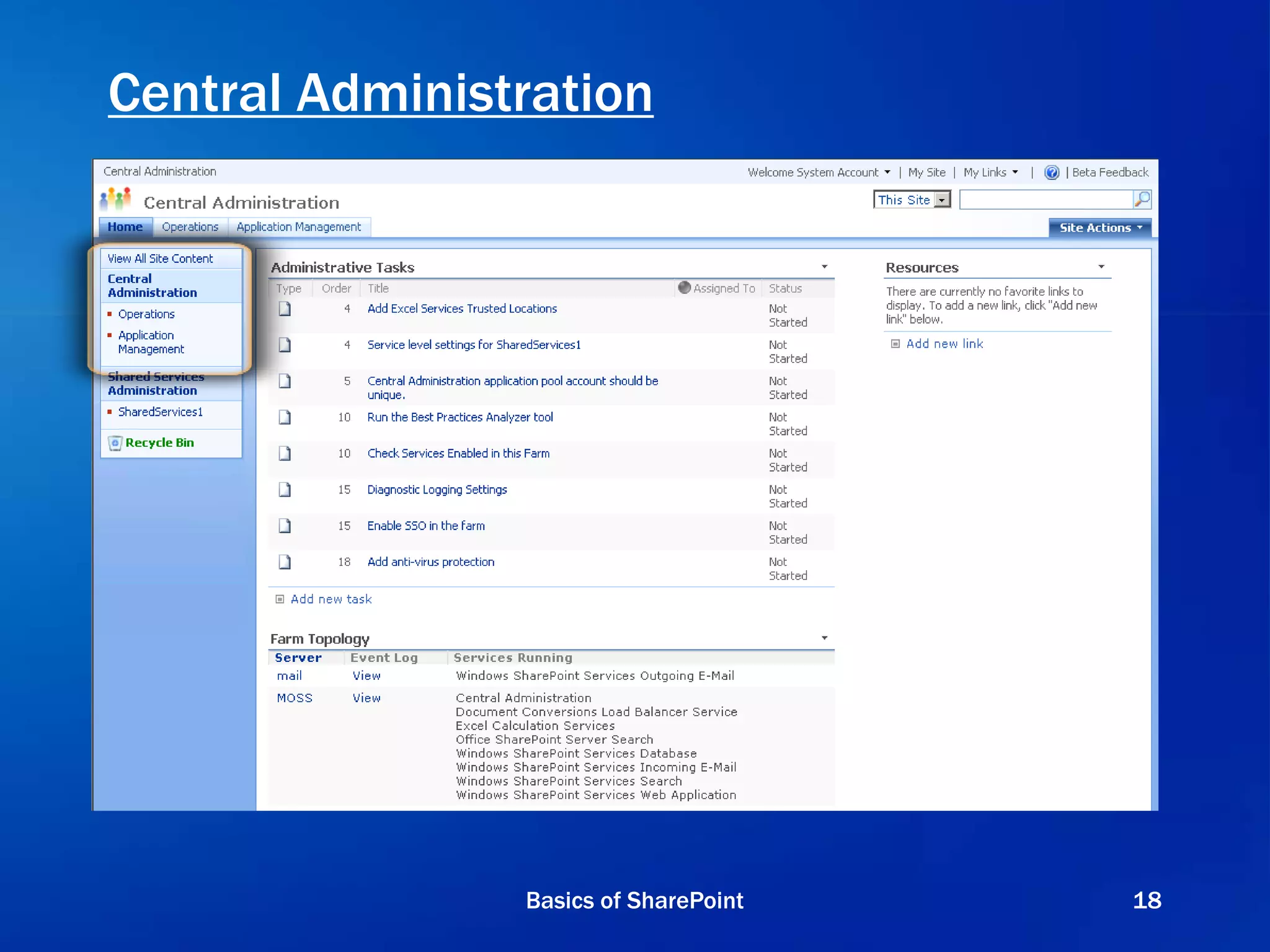The image size is (1270, 952).
Task: Open My Site link
Action: tap(927, 172)
